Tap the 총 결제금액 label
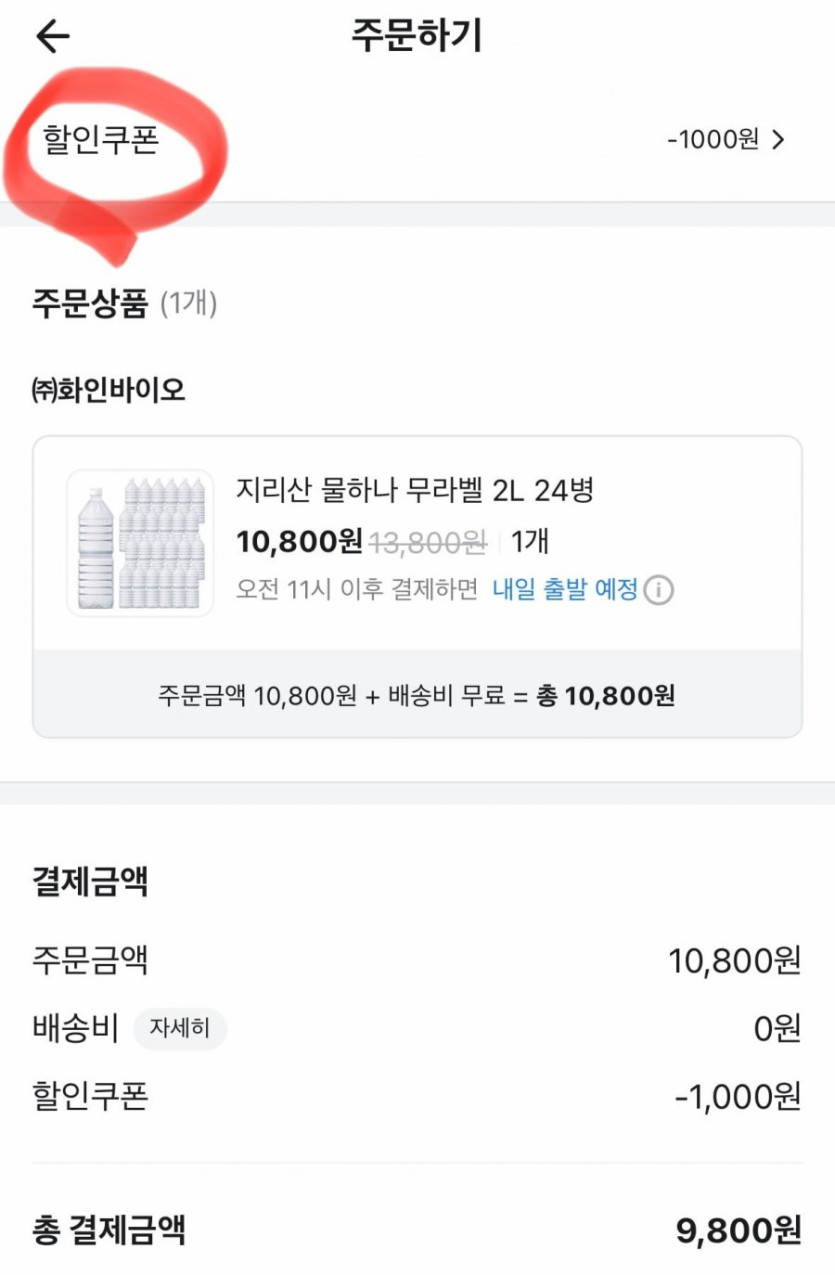 click(109, 1229)
